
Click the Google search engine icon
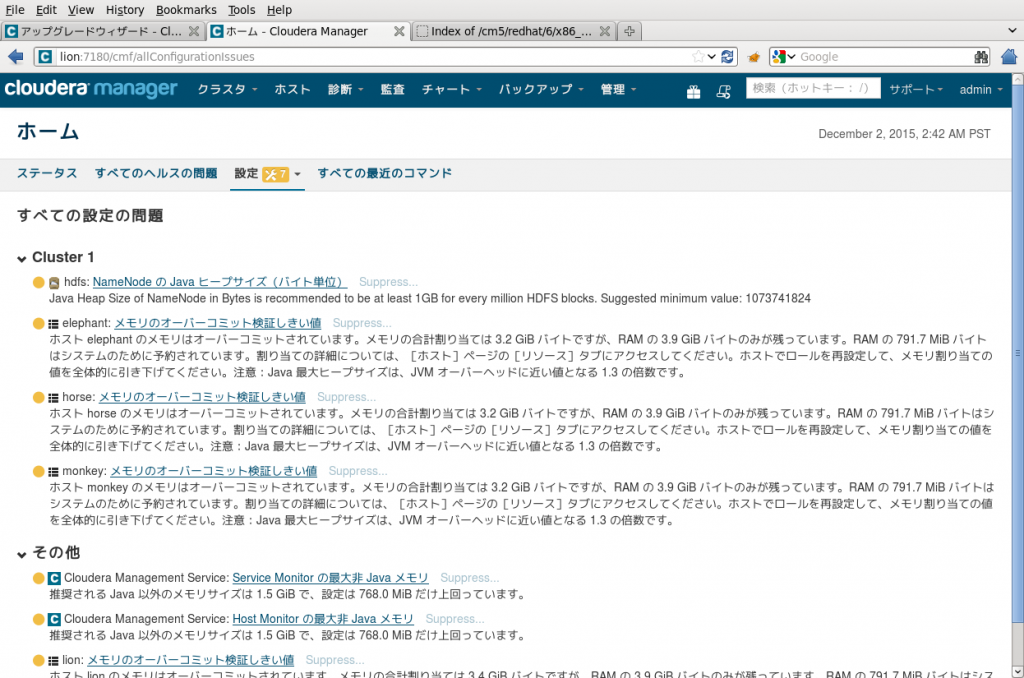(778, 57)
